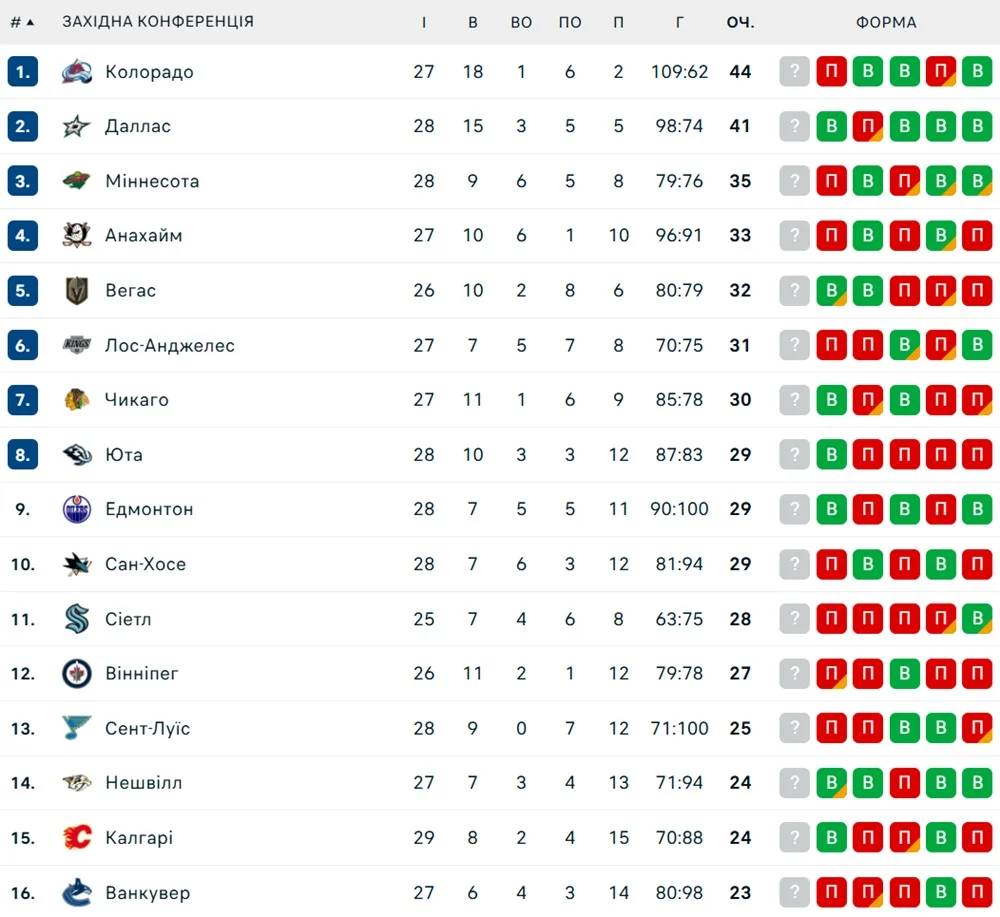Click the Edmonton Oilers team logo

pos(77,509)
